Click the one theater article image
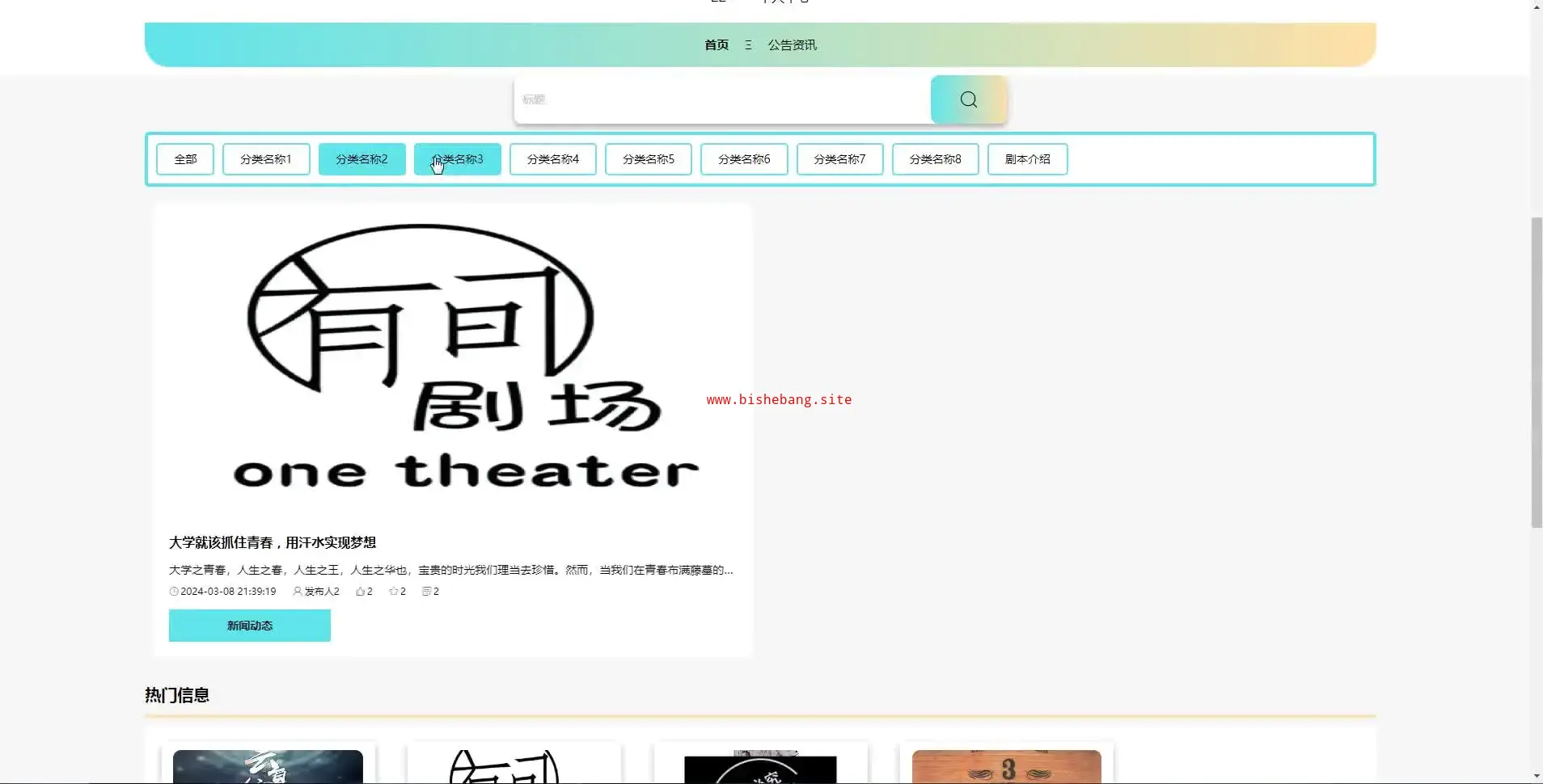 (453, 360)
